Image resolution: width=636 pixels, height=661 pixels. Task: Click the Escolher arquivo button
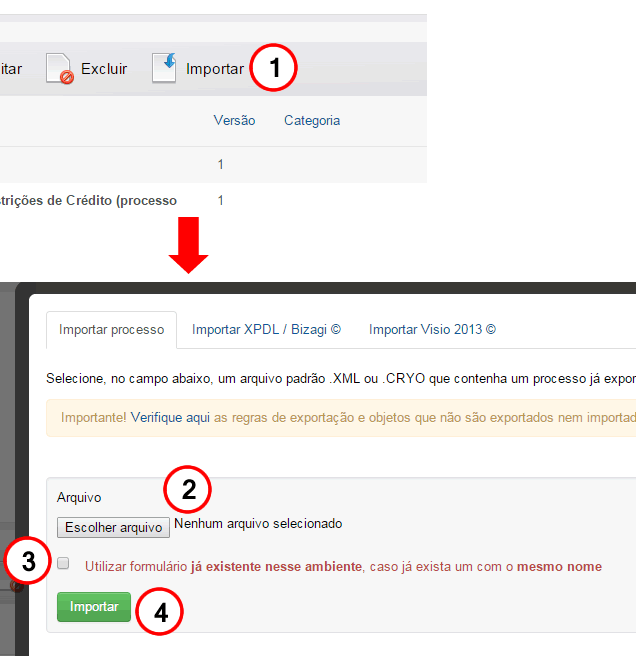click(x=113, y=527)
